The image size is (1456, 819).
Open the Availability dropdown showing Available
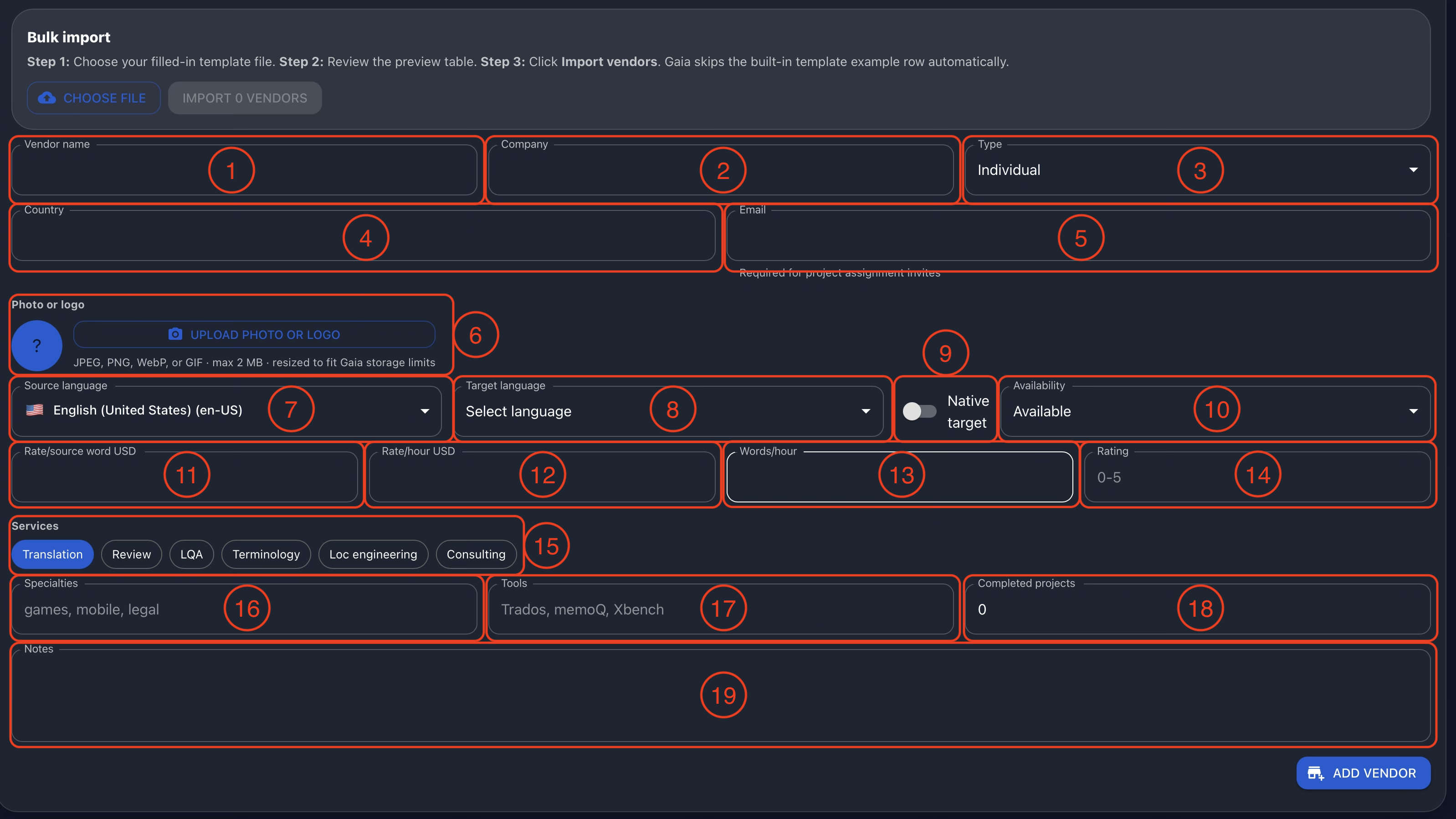[x=1215, y=411]
